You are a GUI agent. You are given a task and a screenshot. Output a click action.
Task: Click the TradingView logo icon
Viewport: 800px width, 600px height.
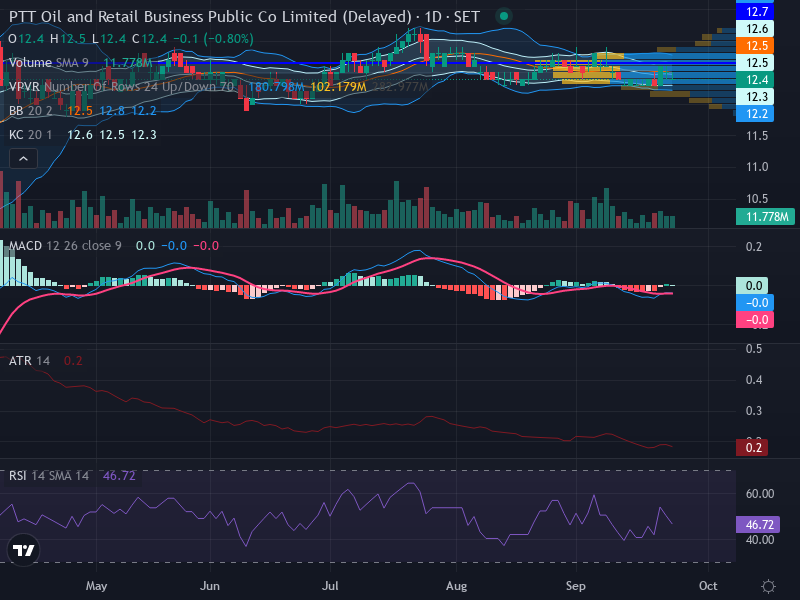pyautogui.click(x=23, y=550)
